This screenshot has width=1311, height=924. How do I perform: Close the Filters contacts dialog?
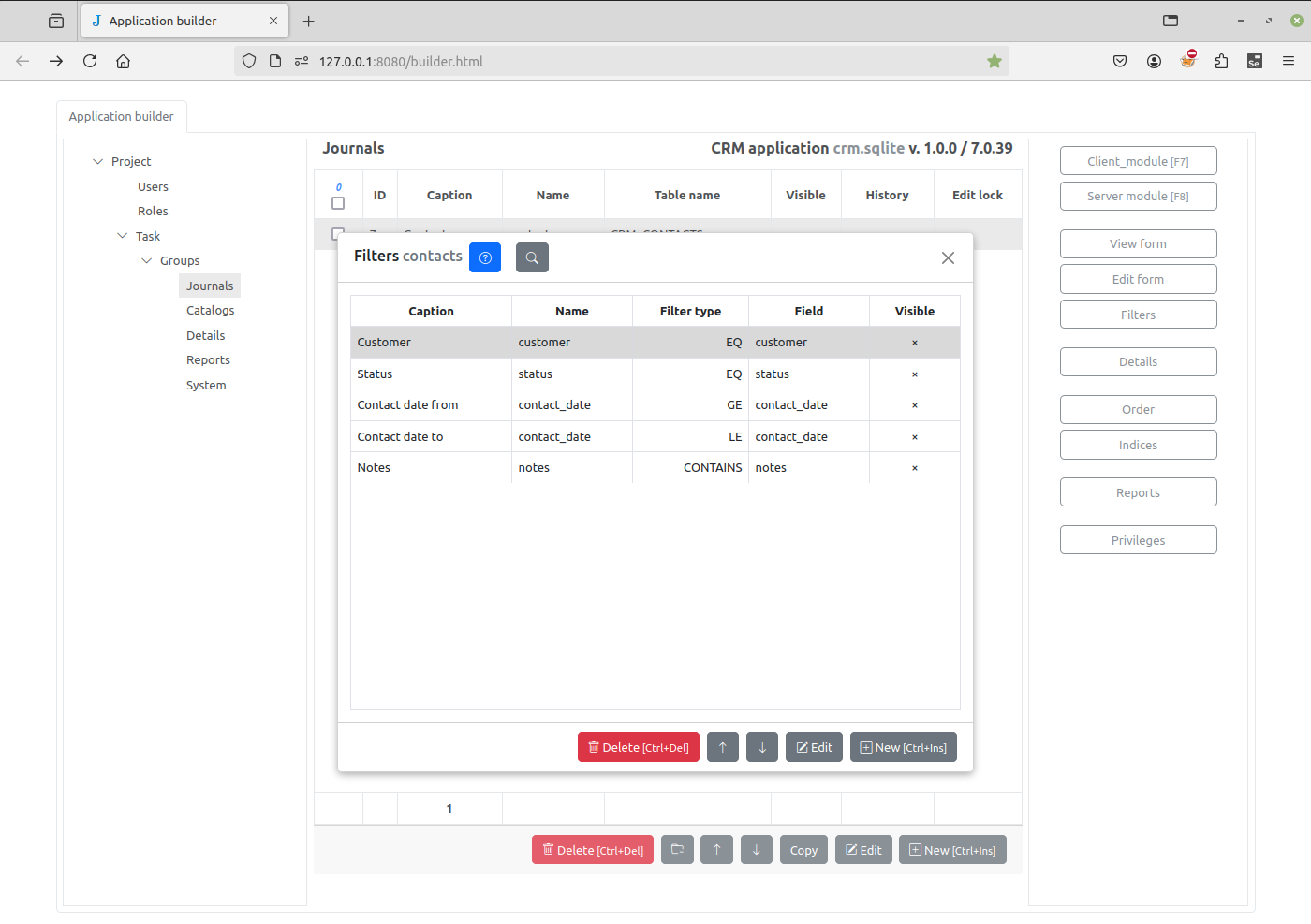pyautogui.click(x=948, y=257)
